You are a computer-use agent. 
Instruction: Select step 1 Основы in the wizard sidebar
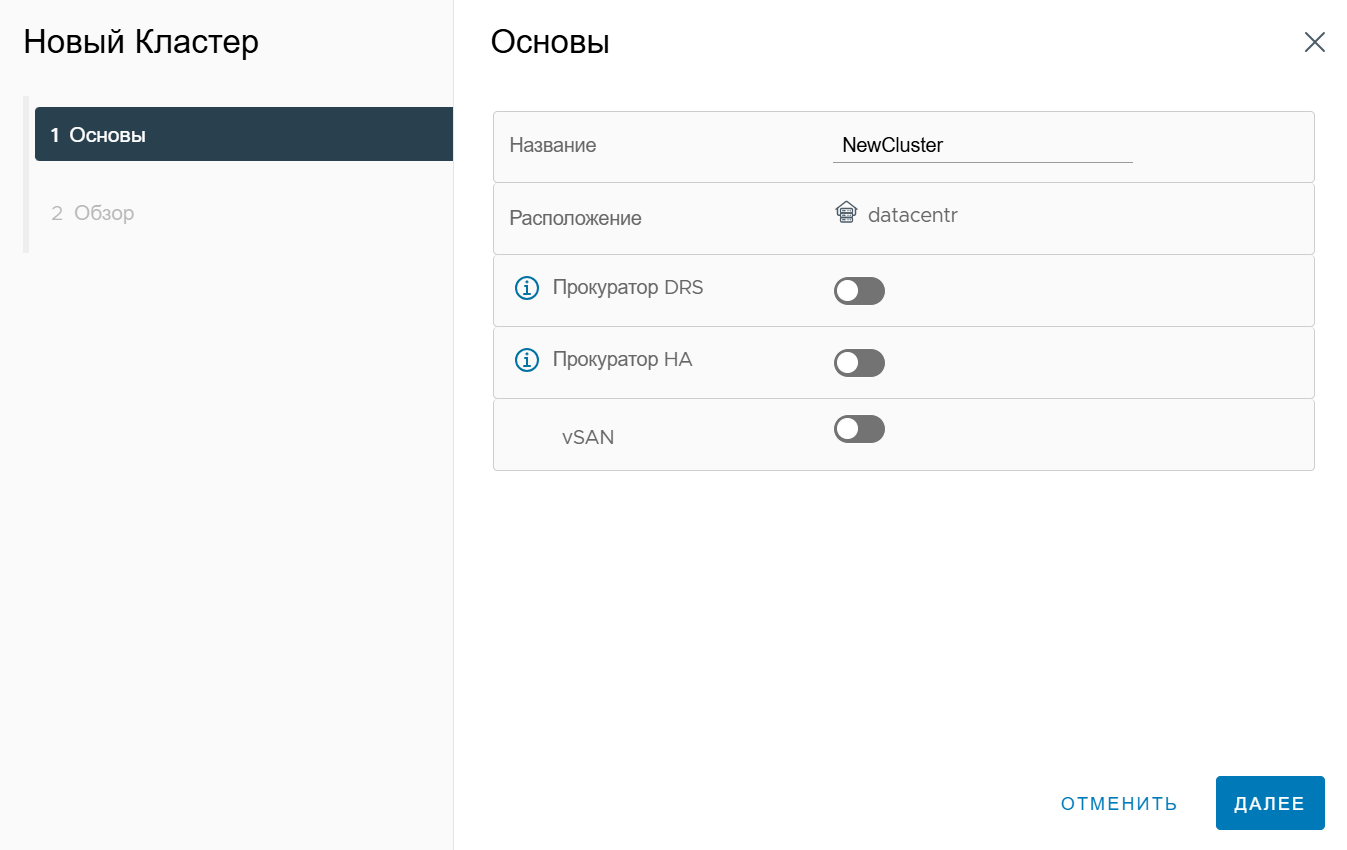coord(244,134)
